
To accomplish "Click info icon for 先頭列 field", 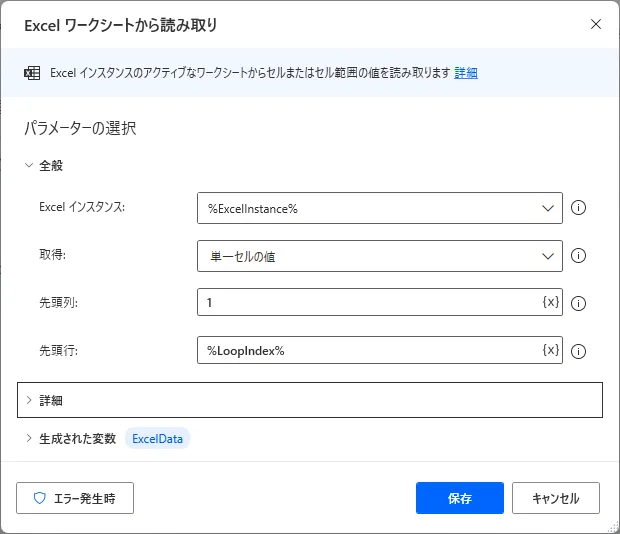I will 577,304.
